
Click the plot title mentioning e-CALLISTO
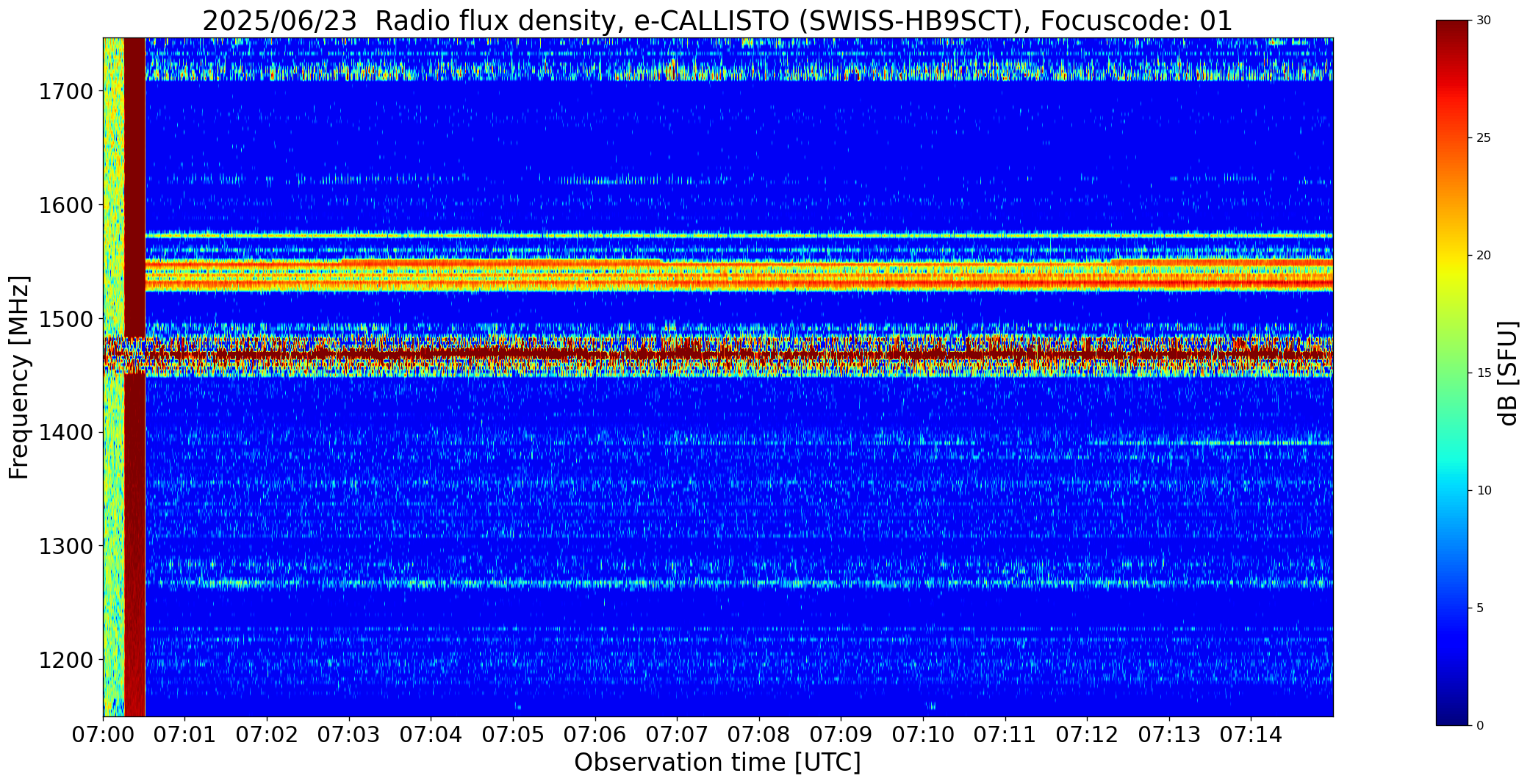(717, 21)
